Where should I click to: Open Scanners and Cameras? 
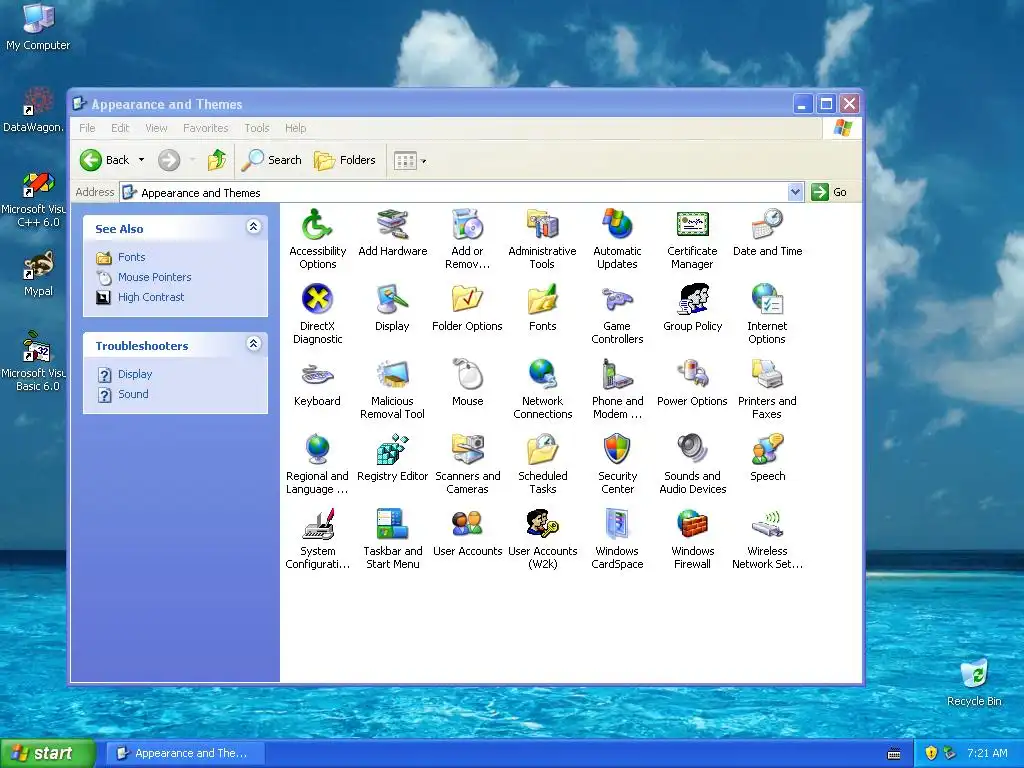pyautogui.click(x=468, y=464)
